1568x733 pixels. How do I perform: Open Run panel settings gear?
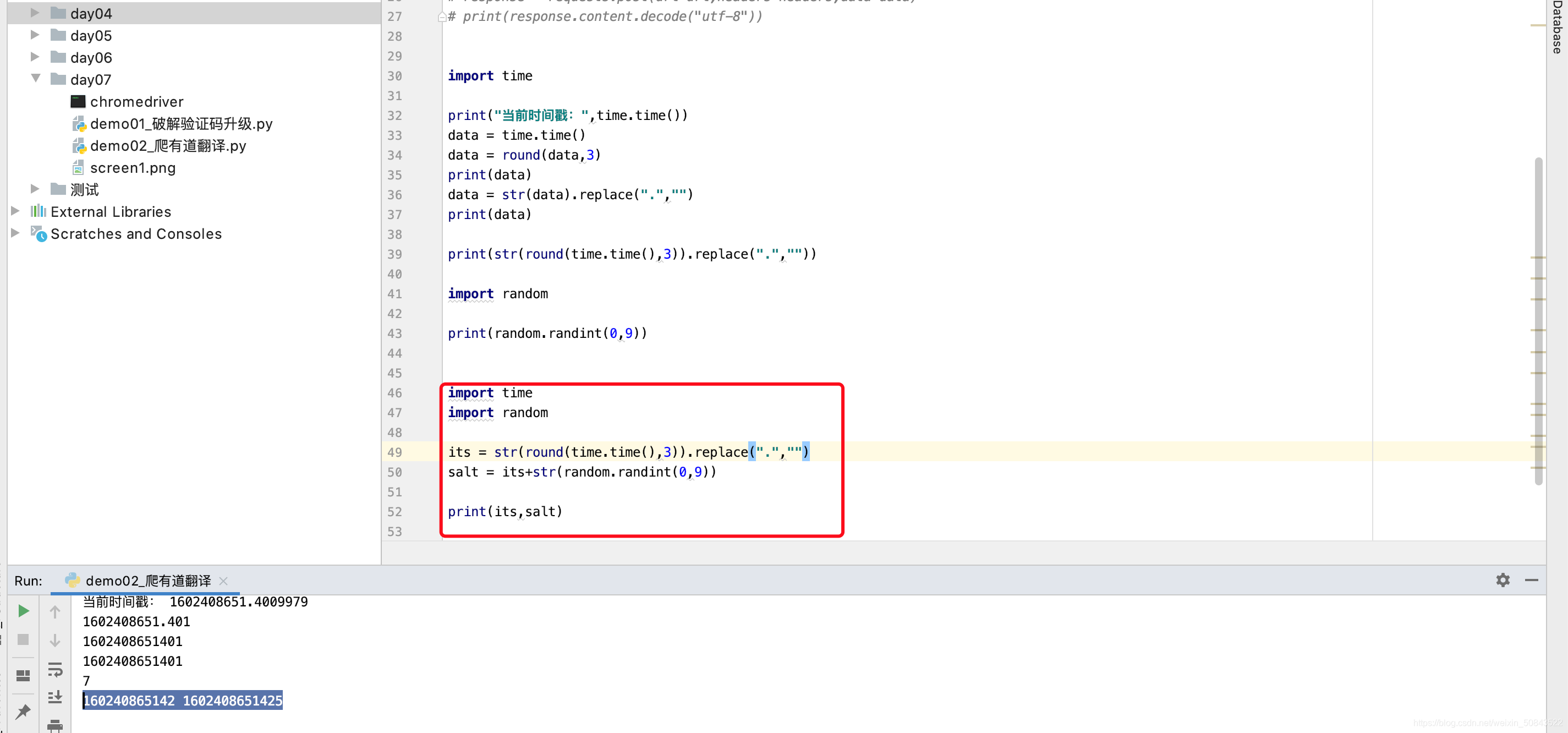[1503, 579]
